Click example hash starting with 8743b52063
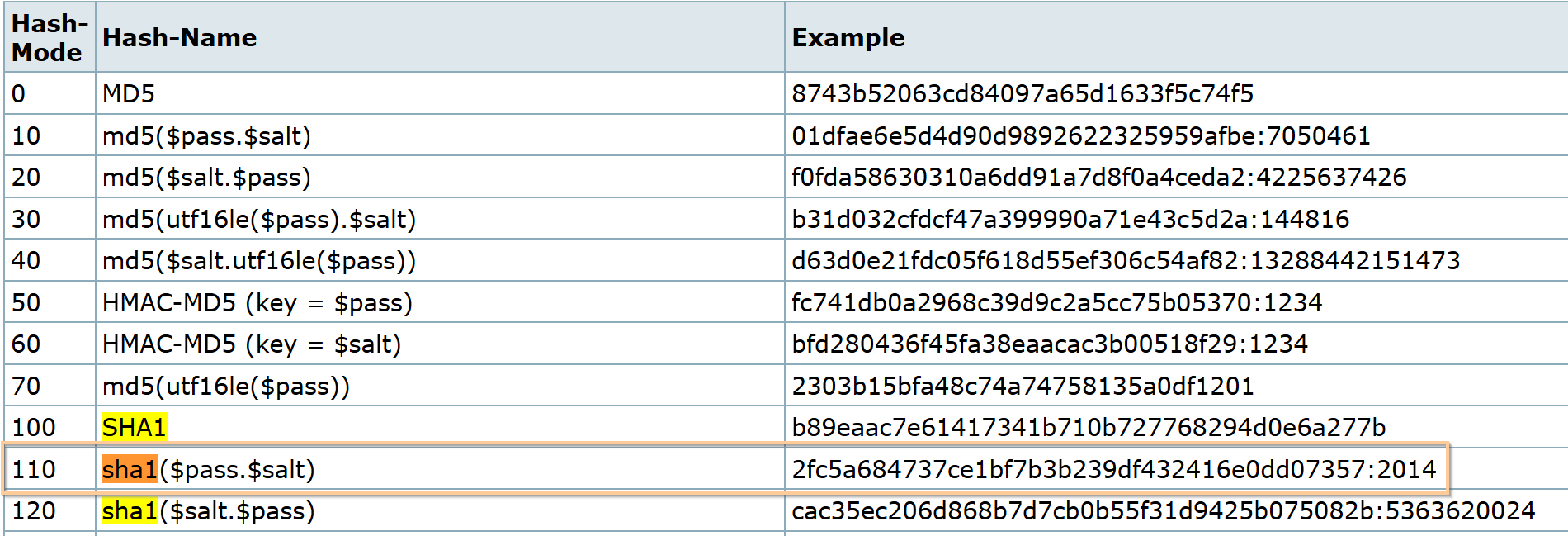The height and width of the screenshot is (536, 1568). coord(1022,93)
